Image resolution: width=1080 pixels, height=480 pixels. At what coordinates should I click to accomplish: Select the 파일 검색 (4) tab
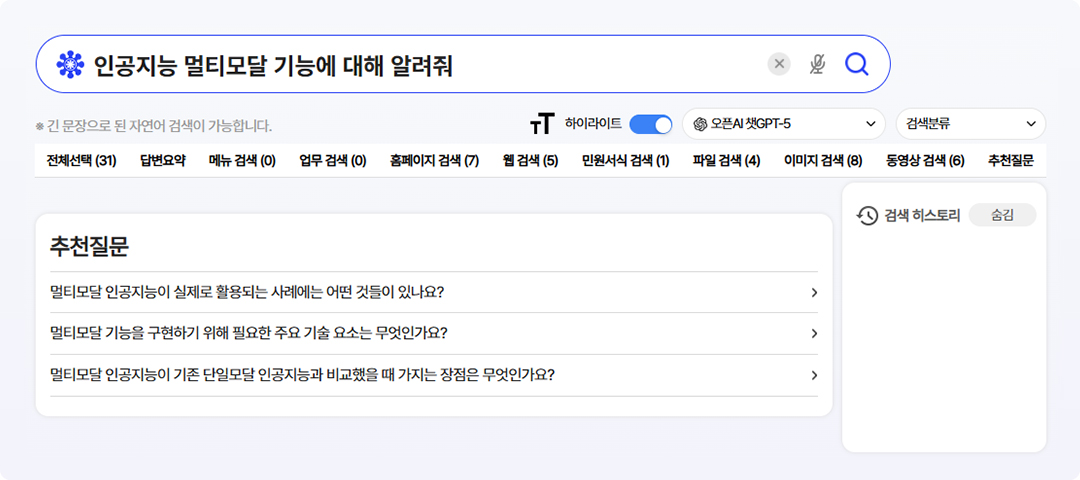[726, 160]
